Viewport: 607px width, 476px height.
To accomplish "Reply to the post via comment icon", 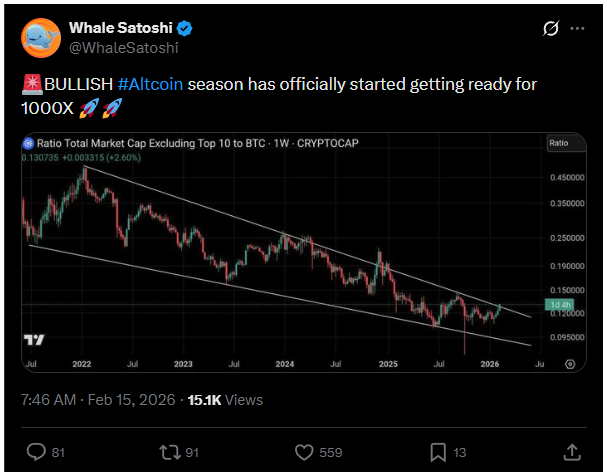I will 35,452.
